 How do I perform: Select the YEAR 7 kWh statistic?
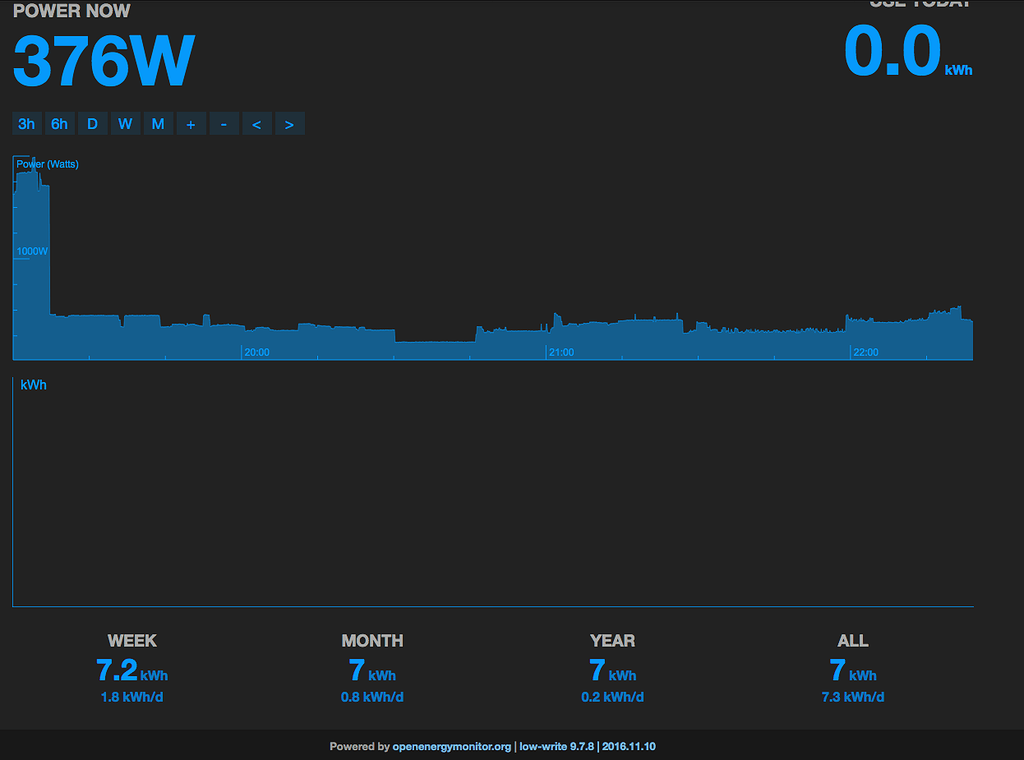(612, 670)
